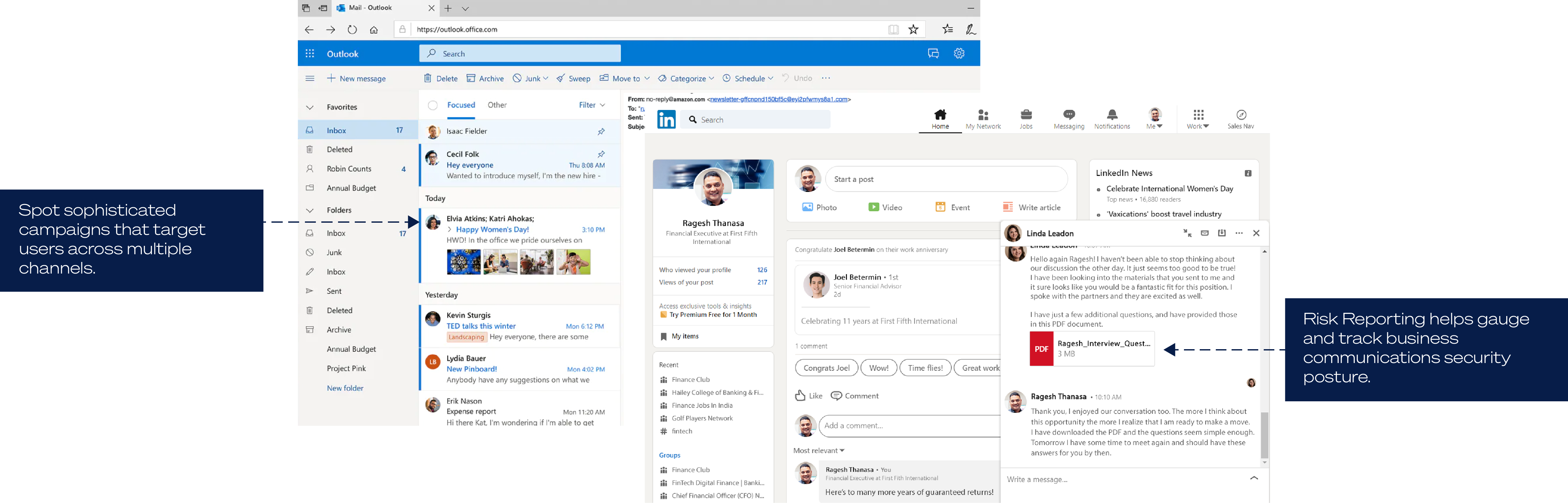Open the Me profile dropdown
Image resolution: width=1568 pixels, height=503 pixels.
1154,119
